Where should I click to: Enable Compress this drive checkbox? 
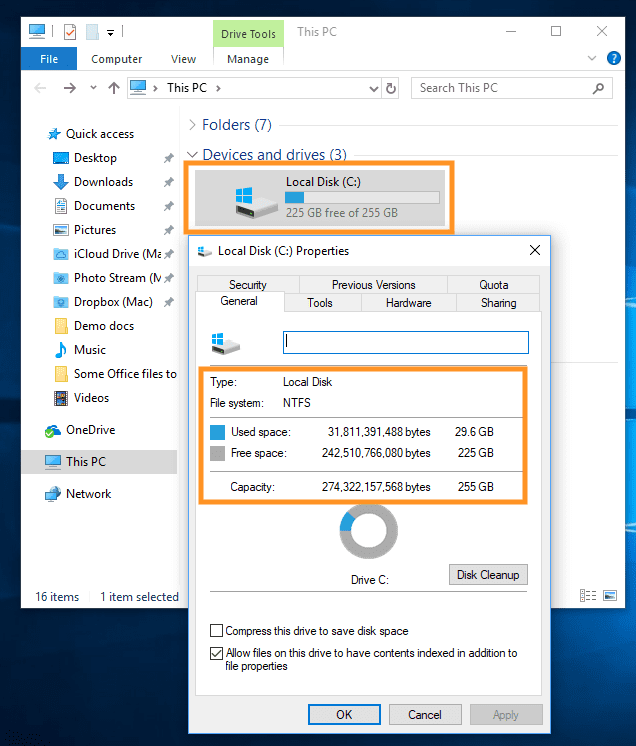tap(216, 631)
